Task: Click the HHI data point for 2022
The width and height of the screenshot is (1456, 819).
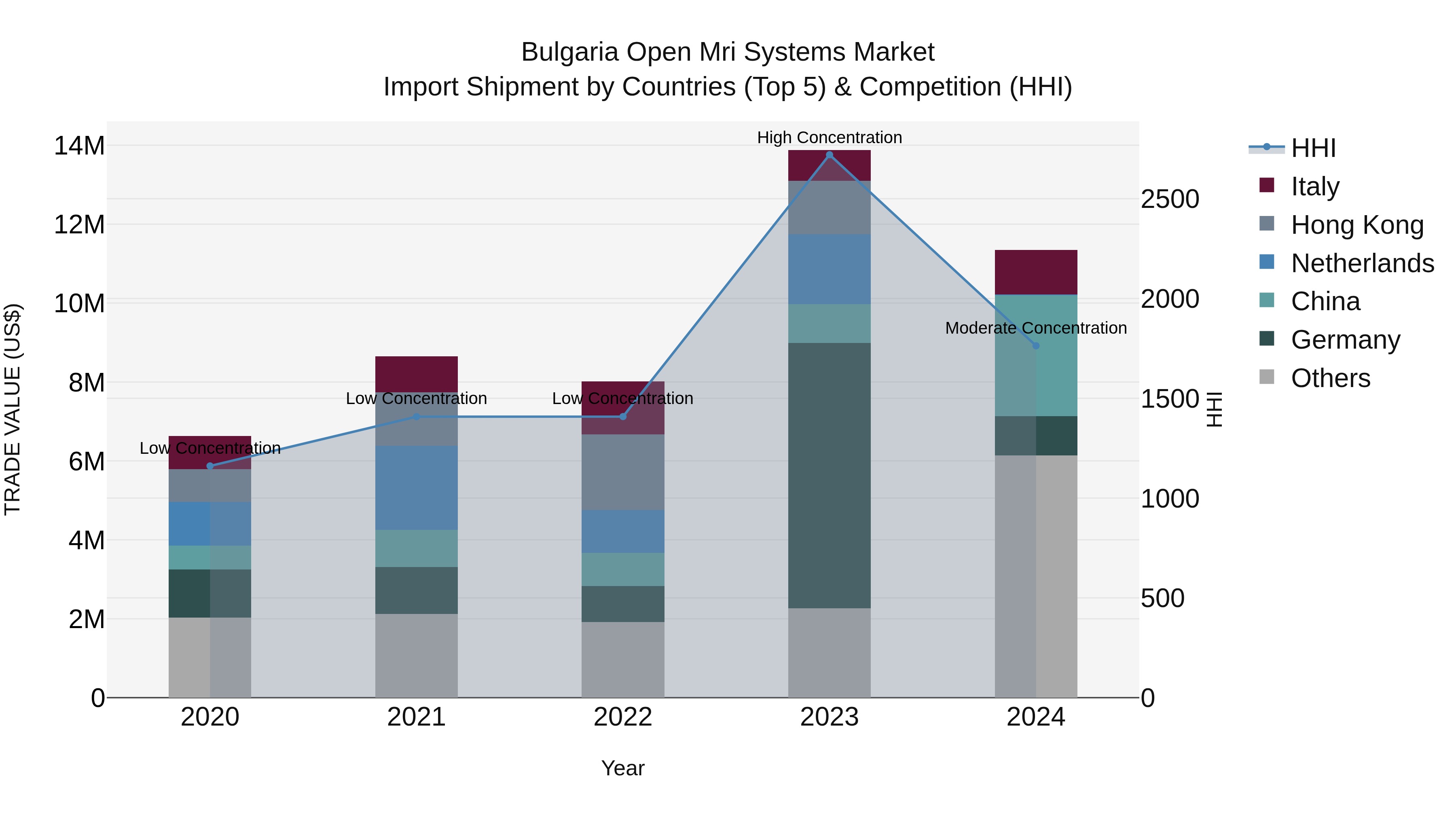Action: click(x=623, y=417)
